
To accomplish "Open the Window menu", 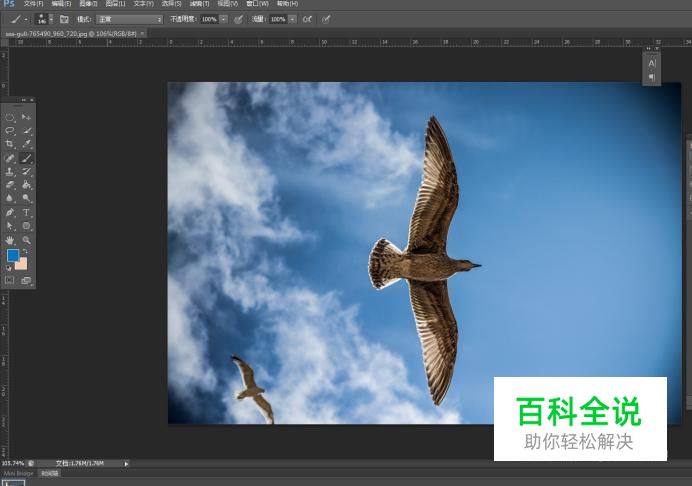I will point(257,4).
